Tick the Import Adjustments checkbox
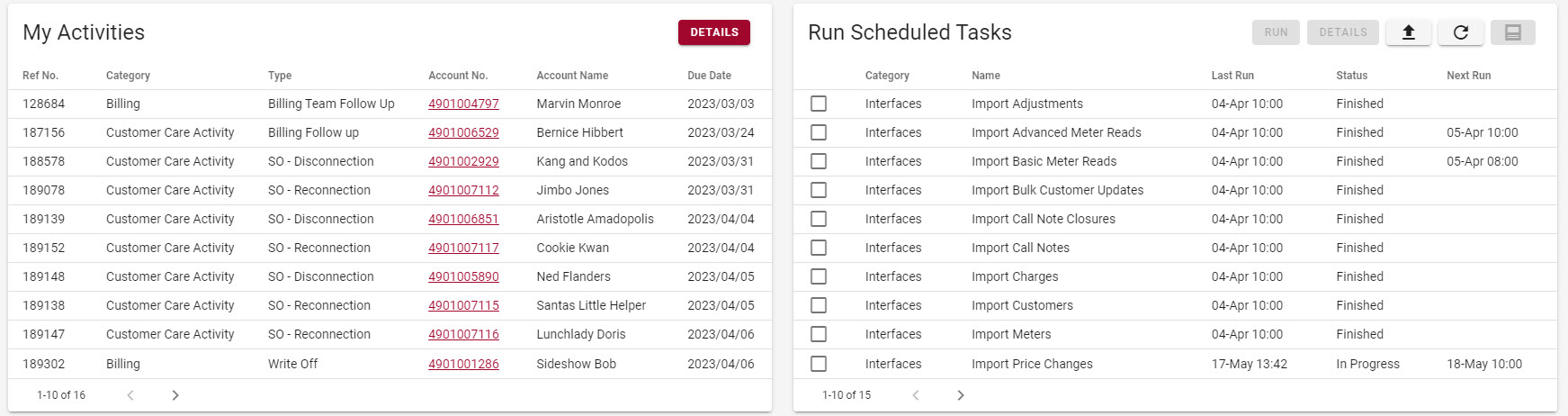This screenshot has height=416, width=1568. 819,104
